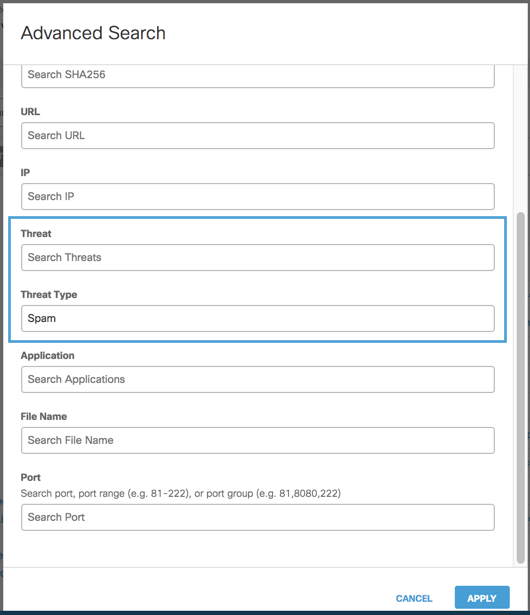This screenshot has height=615, width=530.
Task: Click the Advanced Search dialog title
Action: coord(93,33)
